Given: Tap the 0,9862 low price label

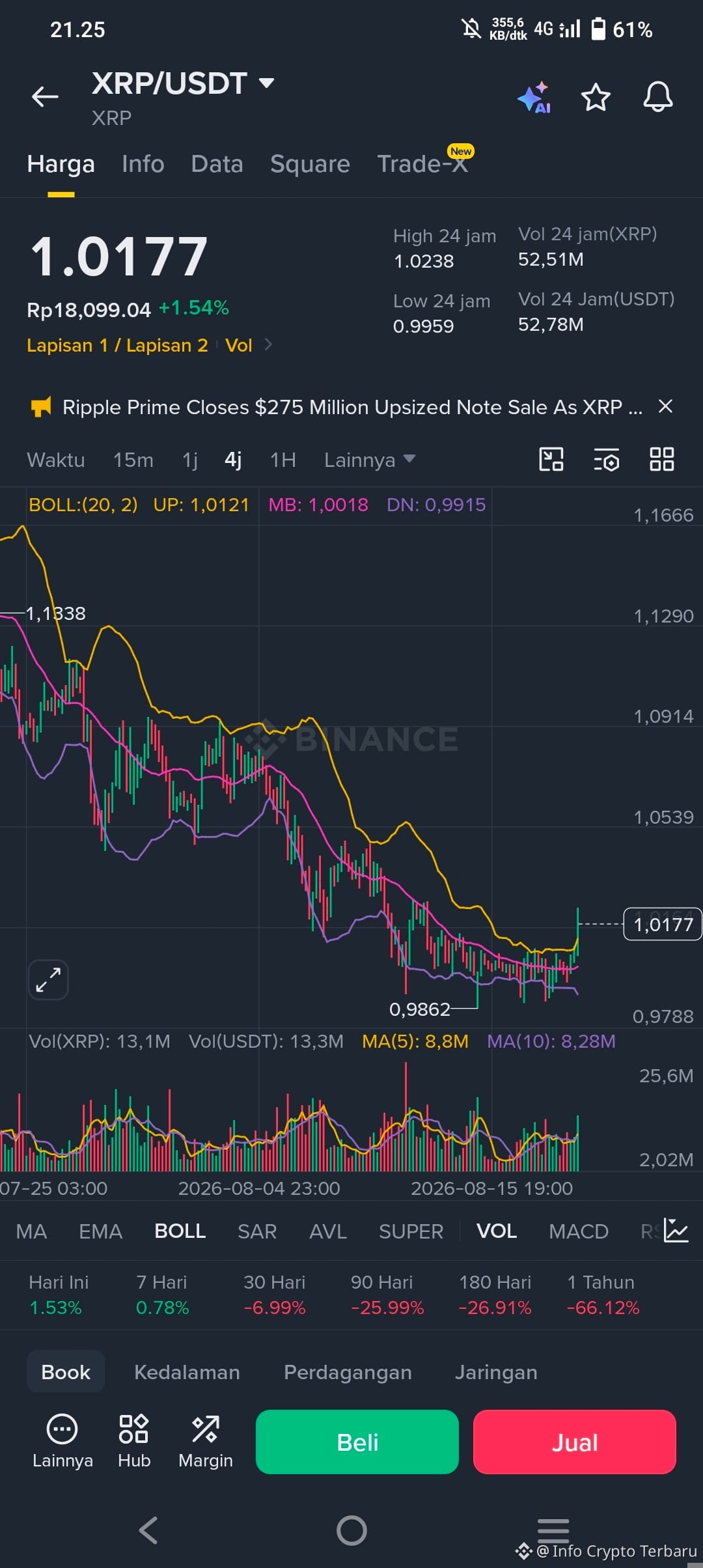Looking at the screenshot, I should (x=419, y=1009).
